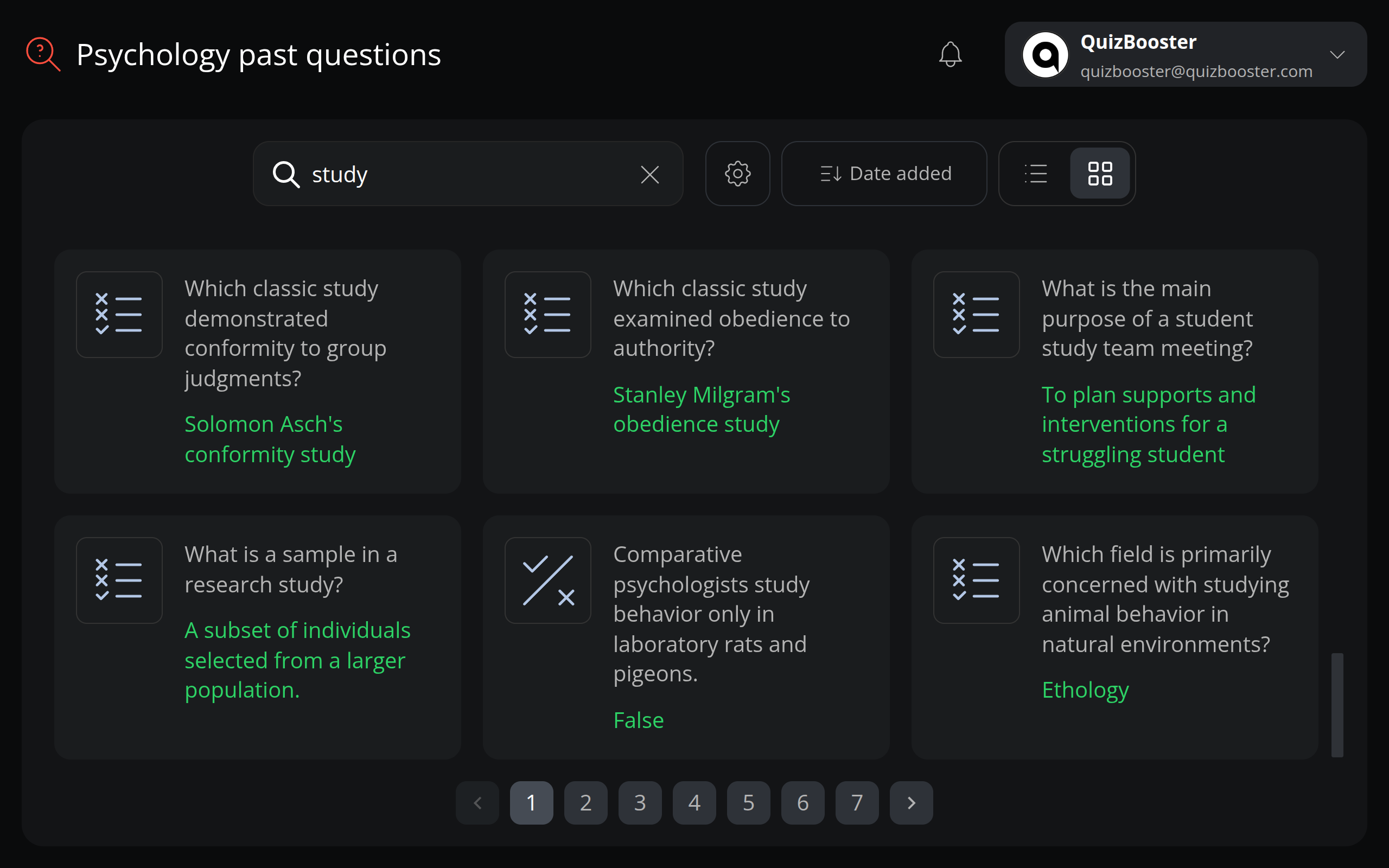Click multiple-choice icon on Asch conformity card
The image size is (1389, 868).
[119, 315]
